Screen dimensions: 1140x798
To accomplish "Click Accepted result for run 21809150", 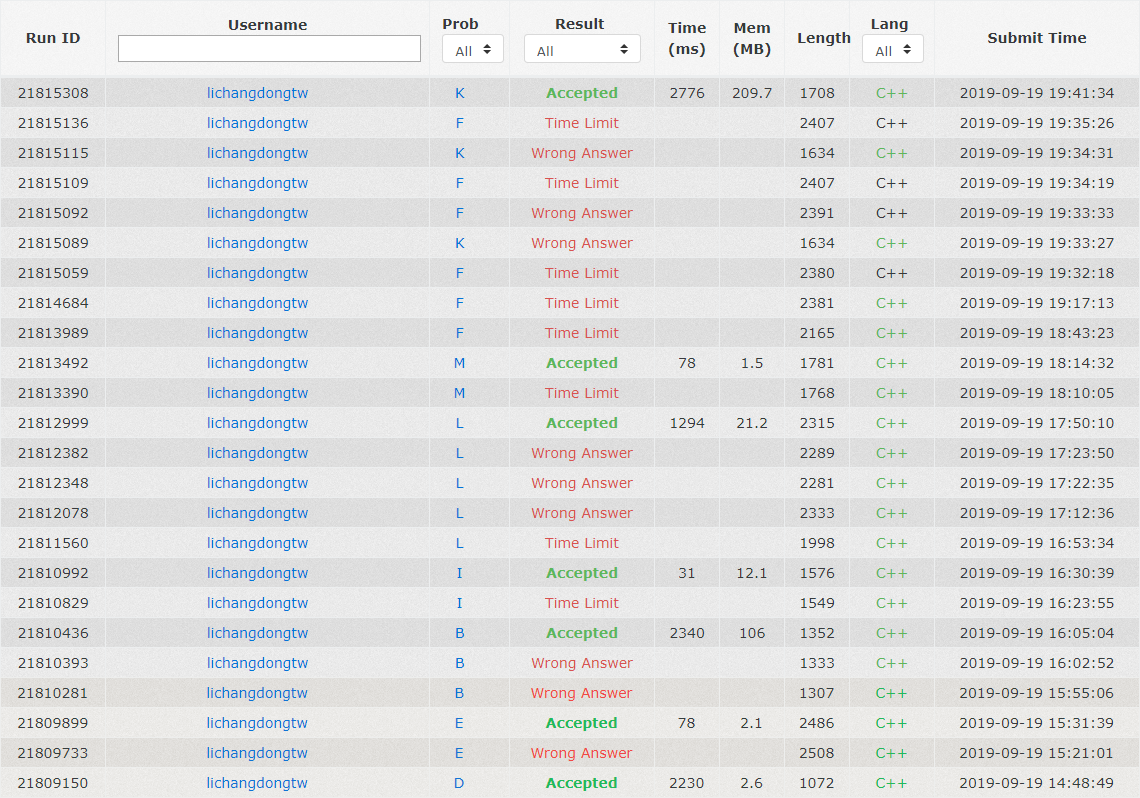I will point(582,783).
